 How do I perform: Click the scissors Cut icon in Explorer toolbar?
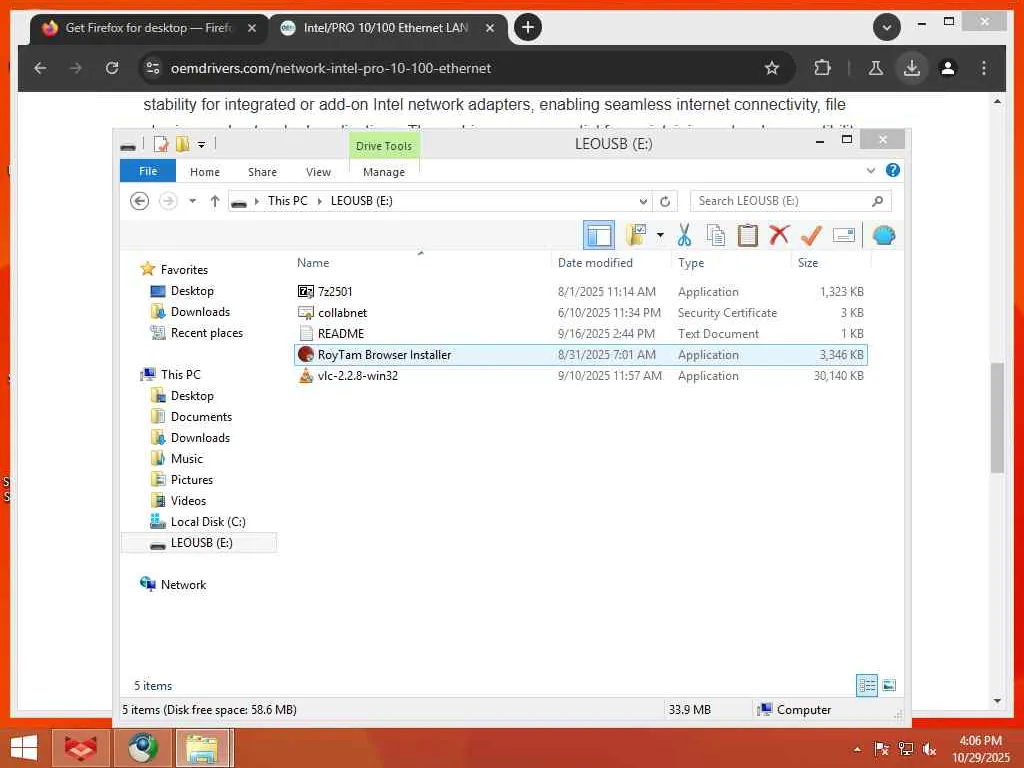(x=684, y=235)
